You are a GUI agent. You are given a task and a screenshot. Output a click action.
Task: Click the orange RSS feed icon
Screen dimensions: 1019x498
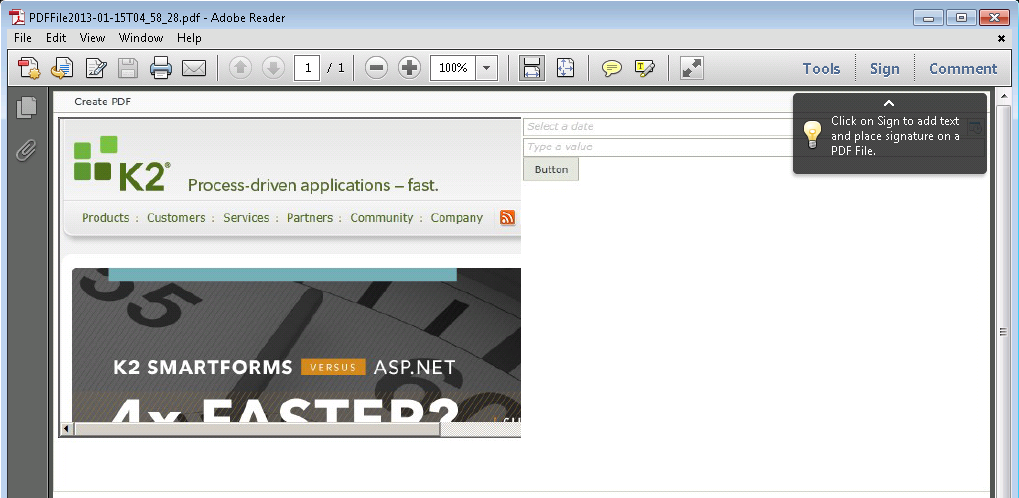[508, 218]
